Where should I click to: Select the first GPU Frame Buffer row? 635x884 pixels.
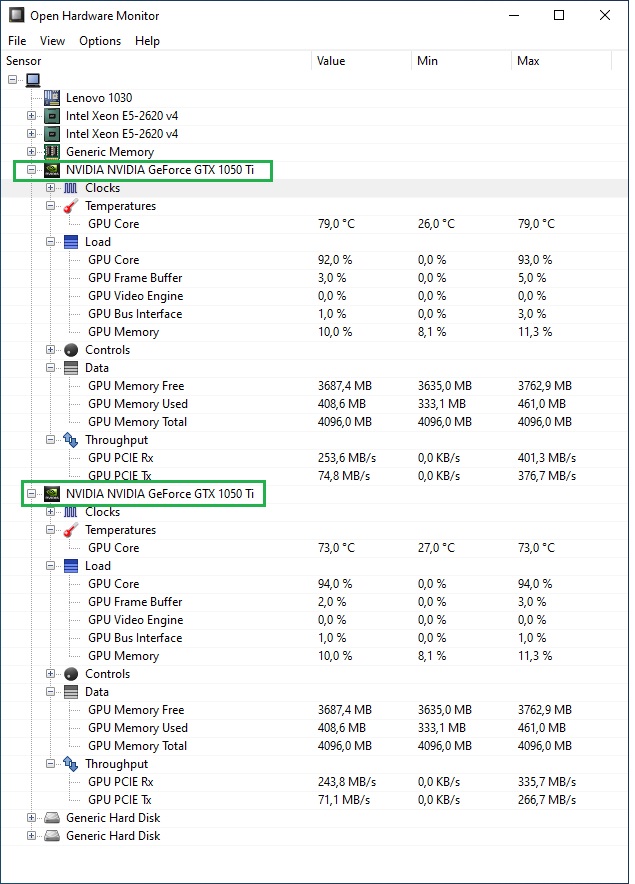[x=314, y=278]
